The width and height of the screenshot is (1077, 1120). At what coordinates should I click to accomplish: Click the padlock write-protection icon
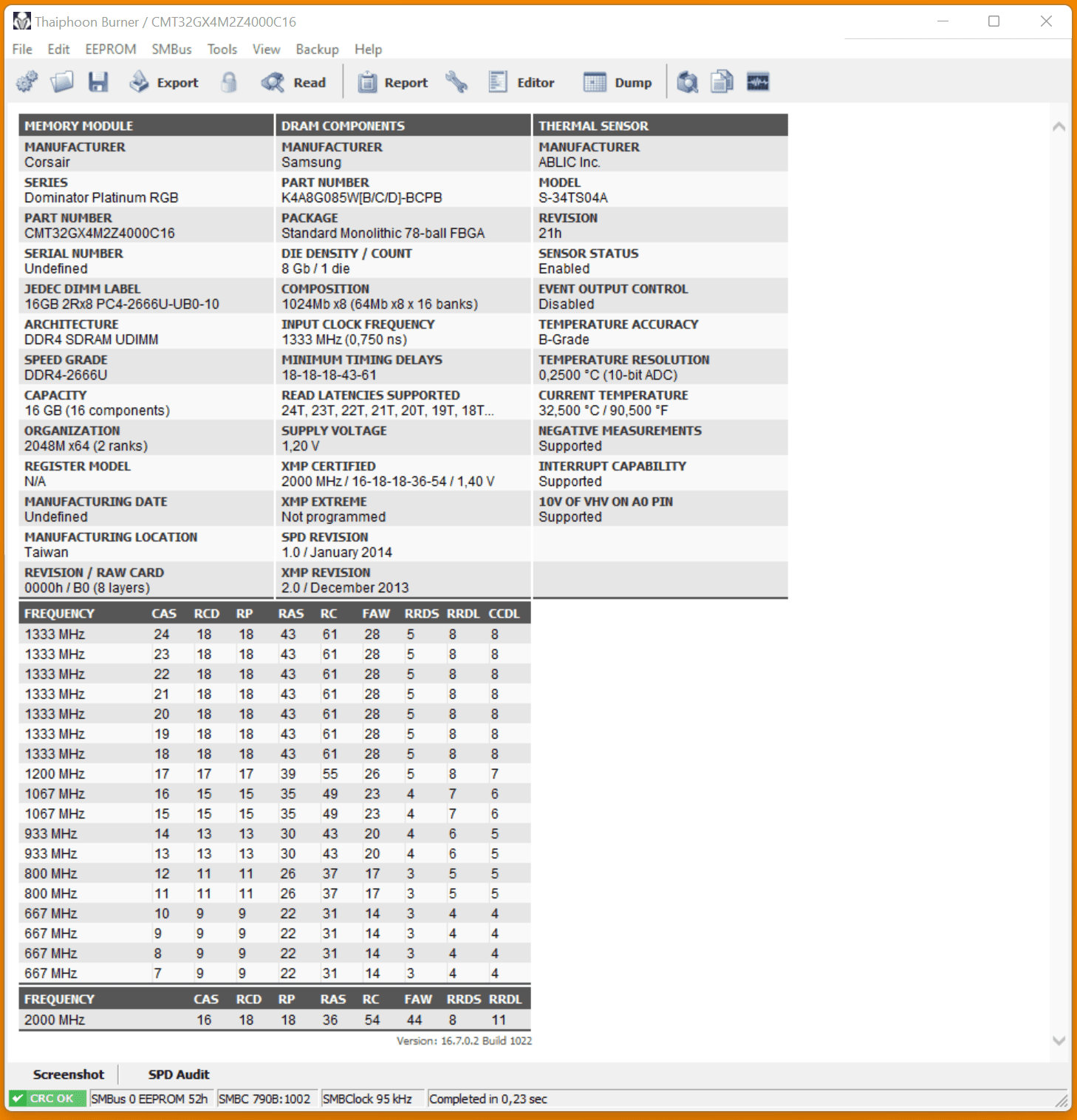pos(229,82)
